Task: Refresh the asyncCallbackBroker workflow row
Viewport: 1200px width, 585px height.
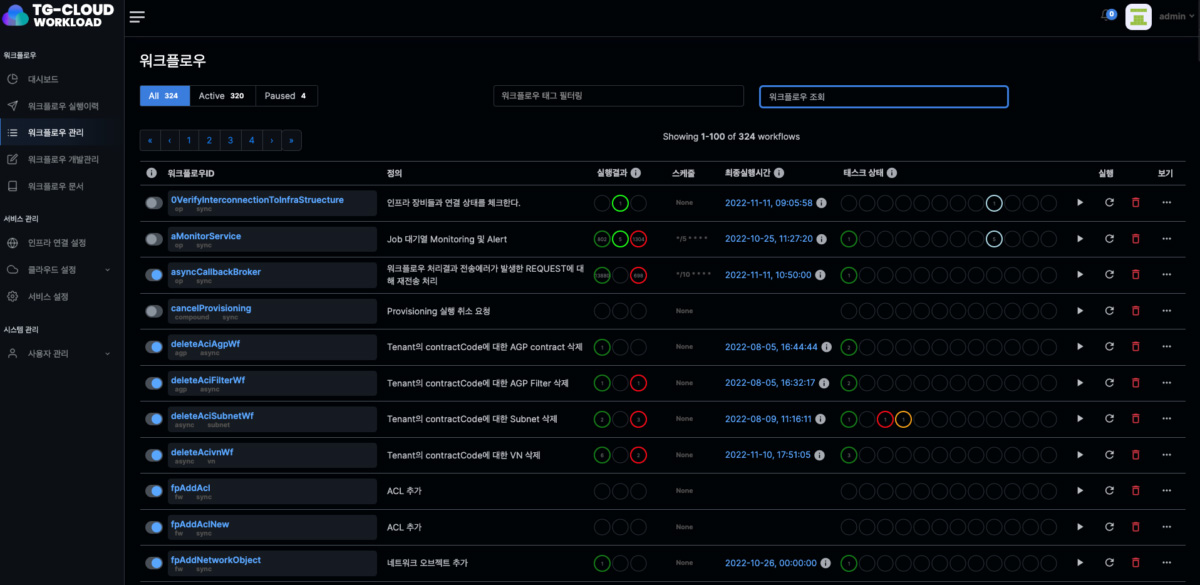Action: 1108,275
